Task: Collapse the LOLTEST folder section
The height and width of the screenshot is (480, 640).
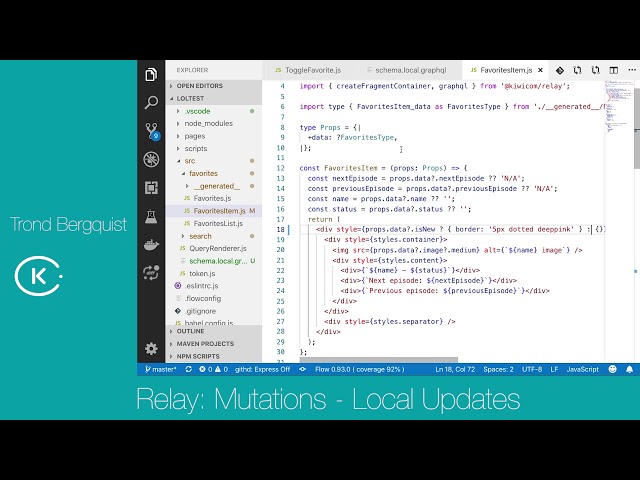Action: 213,98
